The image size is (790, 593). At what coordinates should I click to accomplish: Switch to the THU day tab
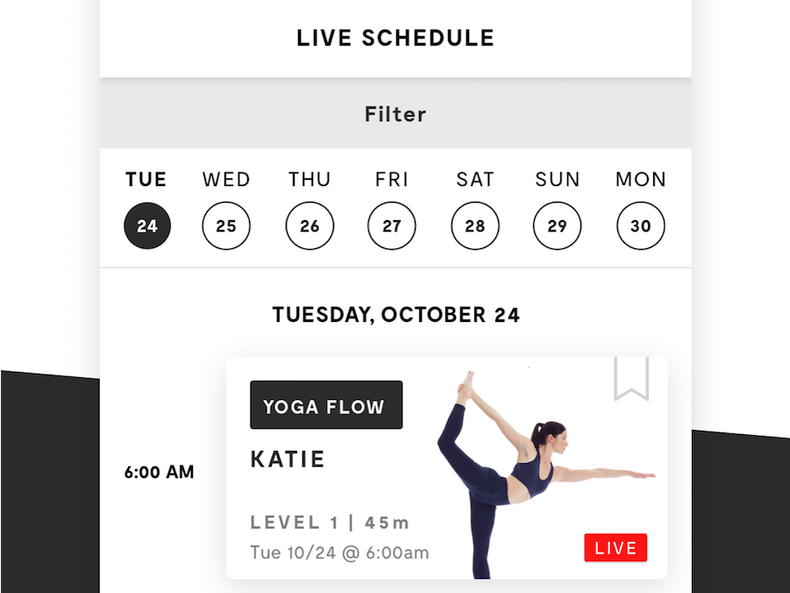pos(310,180)
